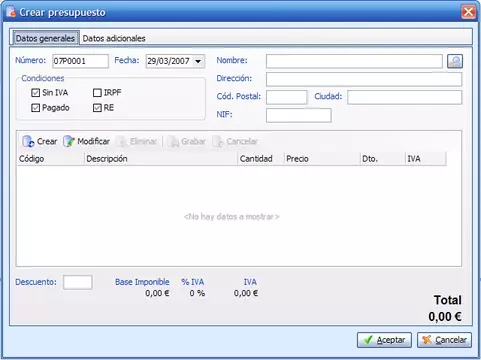Click the Crear line item icon
Image resolution: width=481 pixels, height=360 pixels.
click(x=28, y=141)
